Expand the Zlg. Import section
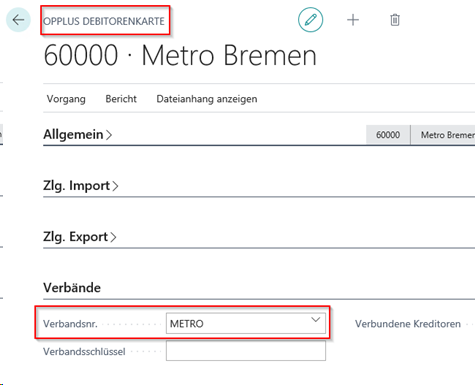 pyautogui.click(x=81, y=186)
